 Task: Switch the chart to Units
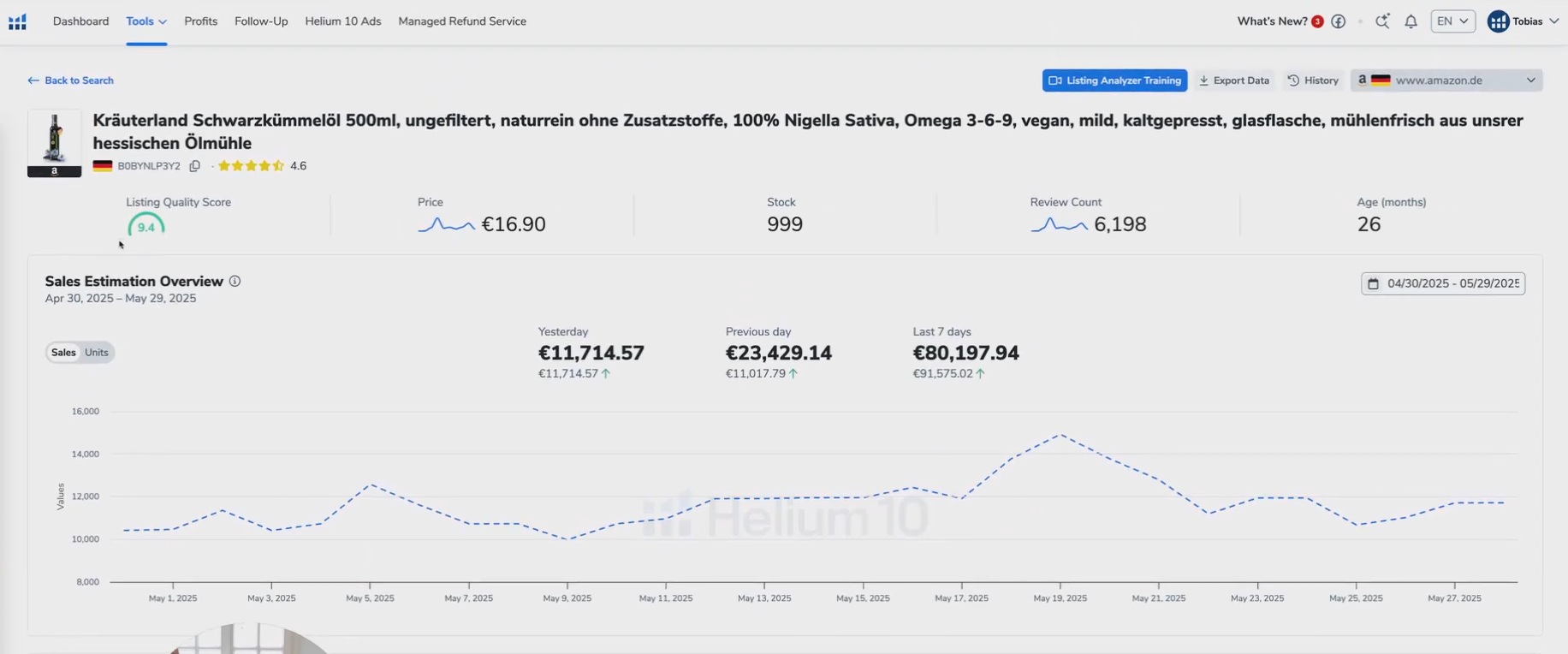pos(97,353)
